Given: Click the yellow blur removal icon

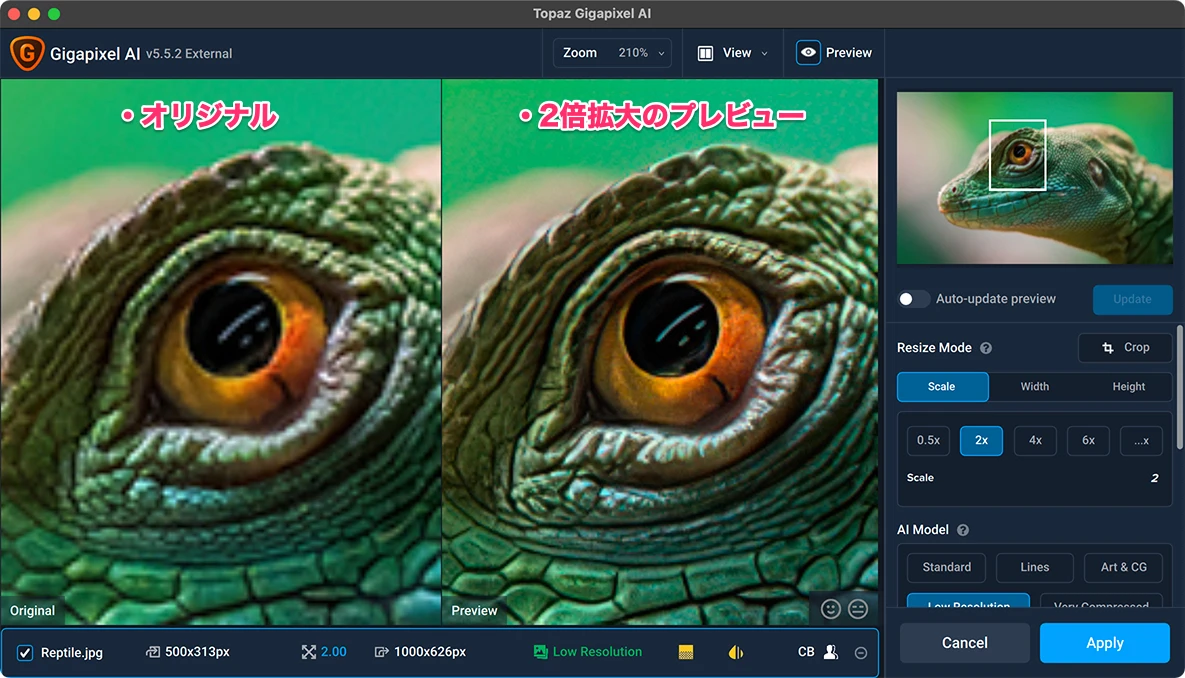Looking at the screenshot, I should 736,652.
